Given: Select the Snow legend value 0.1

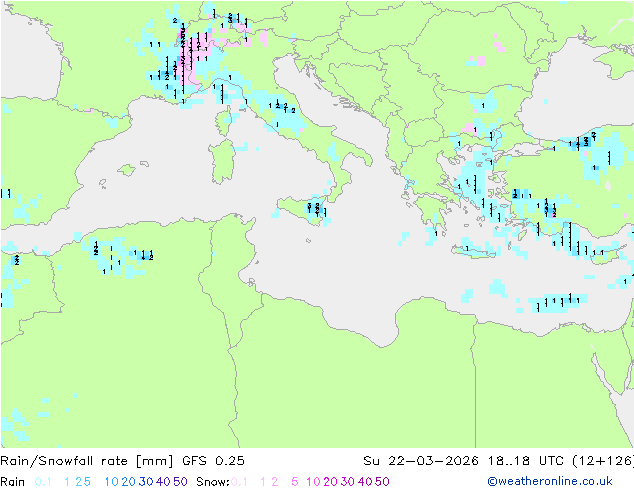Looking at the screenshot, I should pos(239,482).
